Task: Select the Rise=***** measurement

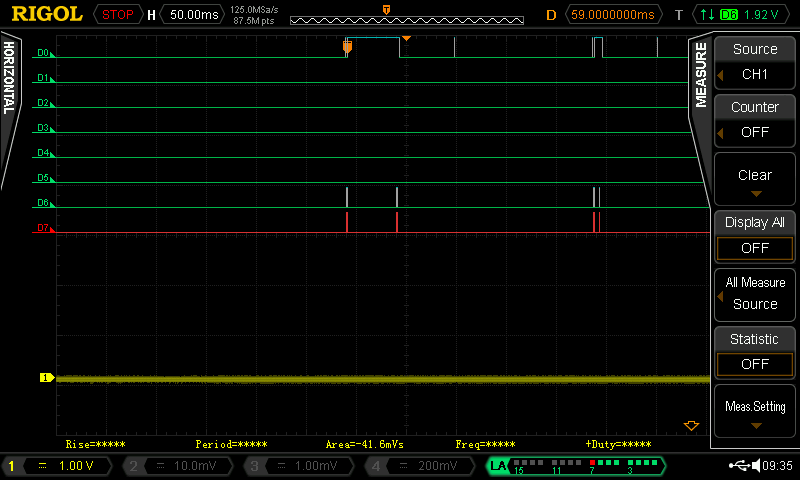Action: point(95,444)
